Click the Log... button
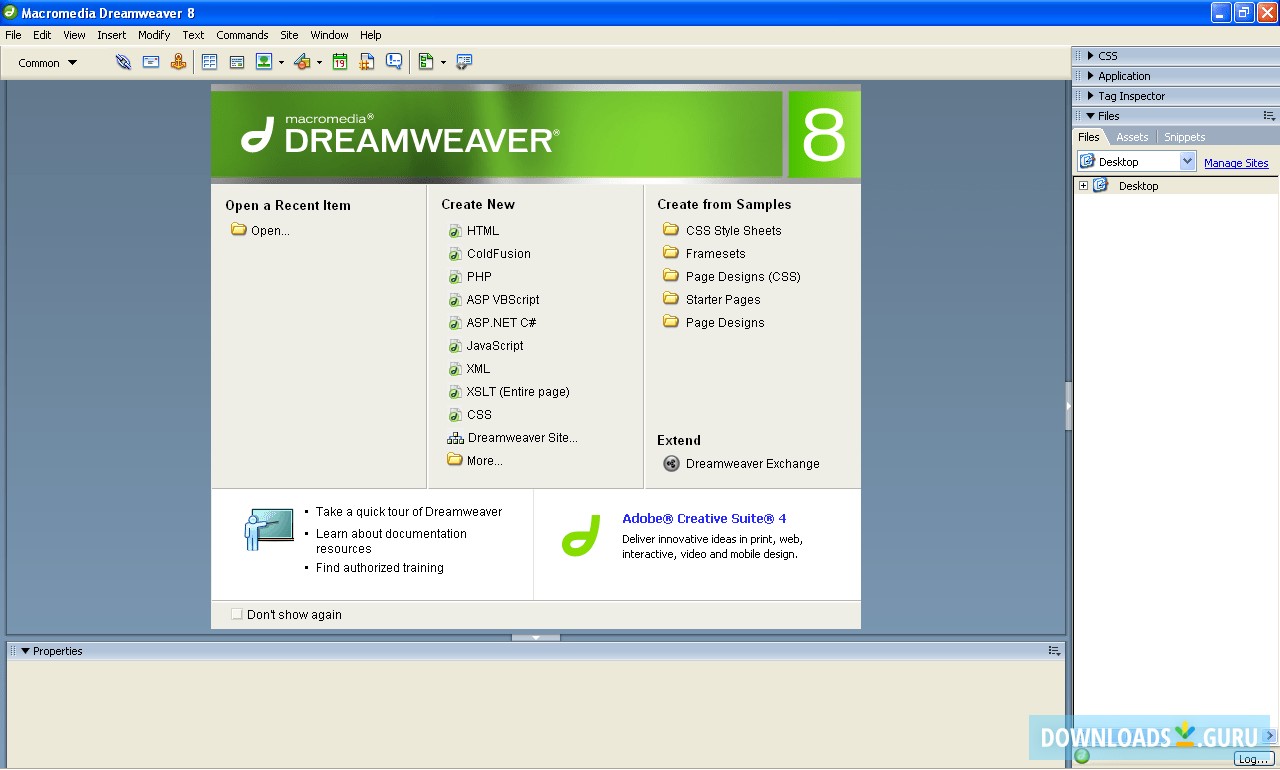 1252,759
